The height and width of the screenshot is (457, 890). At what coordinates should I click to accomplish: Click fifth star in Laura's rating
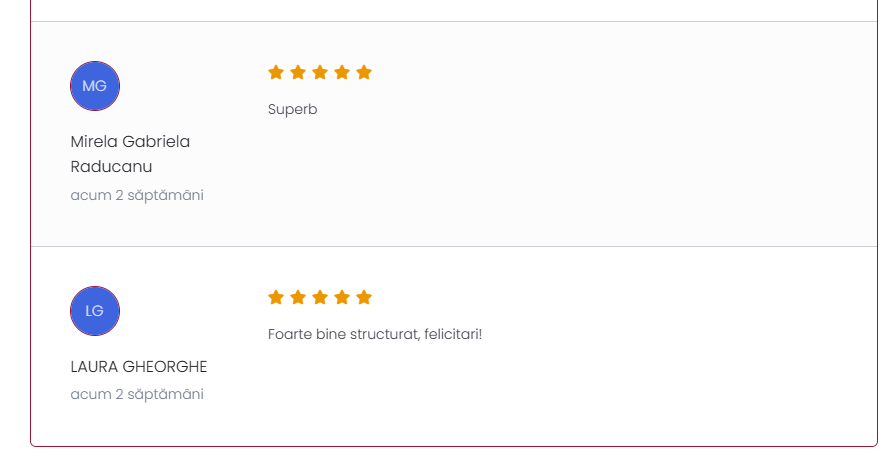click(x=364, y=297)
